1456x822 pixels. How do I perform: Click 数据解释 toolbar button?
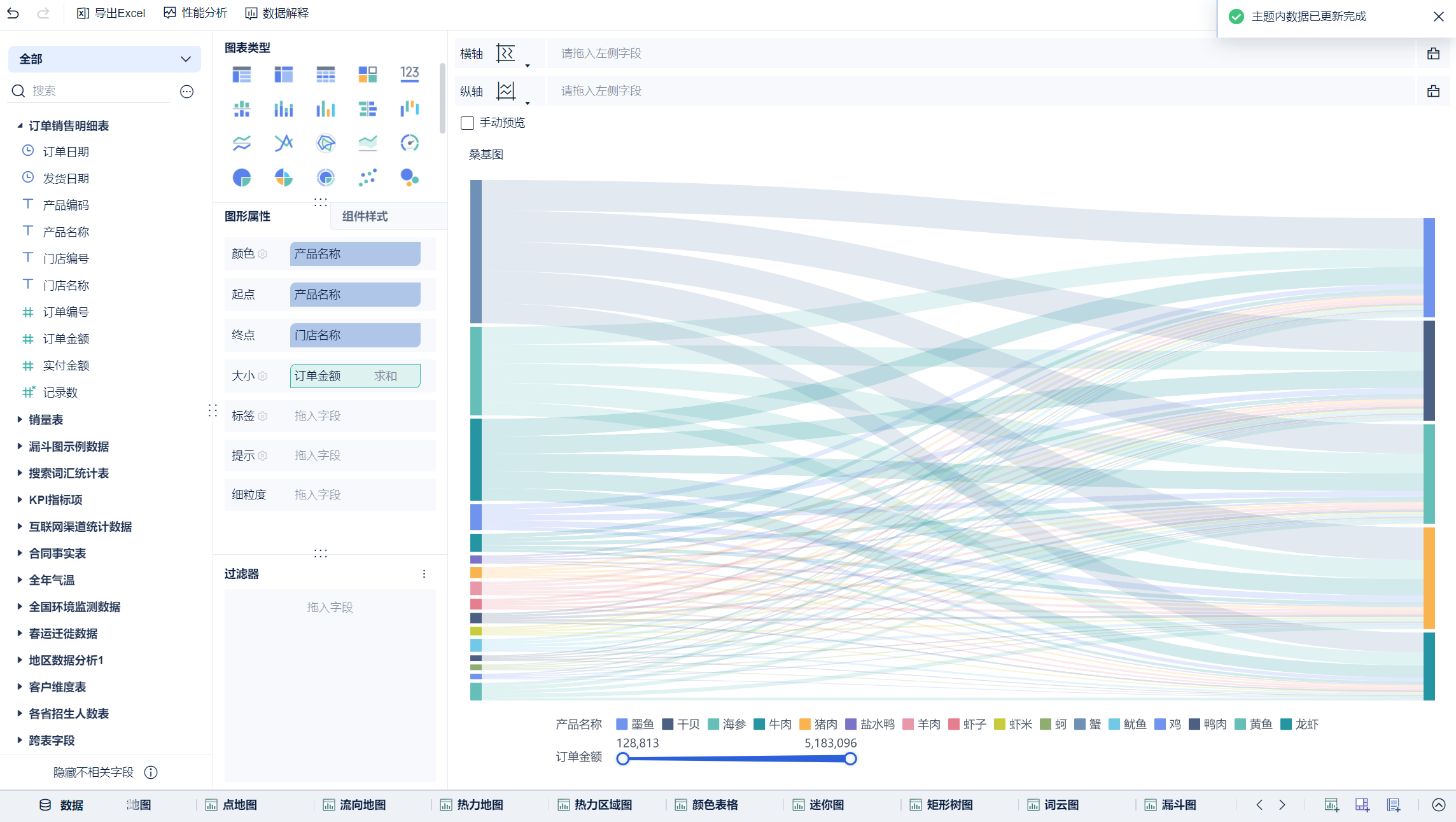(x=277, y=13)
